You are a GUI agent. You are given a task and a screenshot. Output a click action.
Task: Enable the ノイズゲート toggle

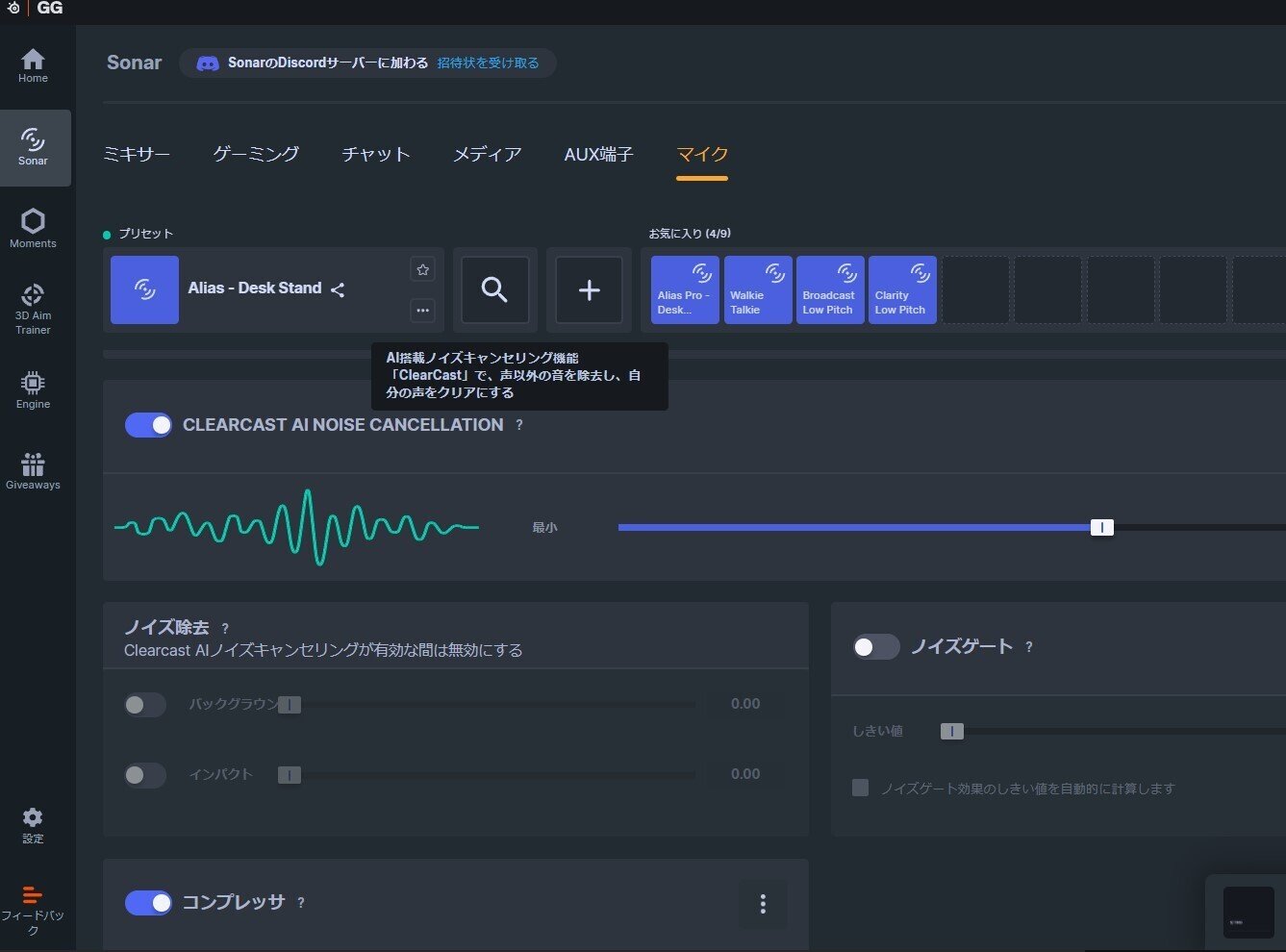pos(875,646)
